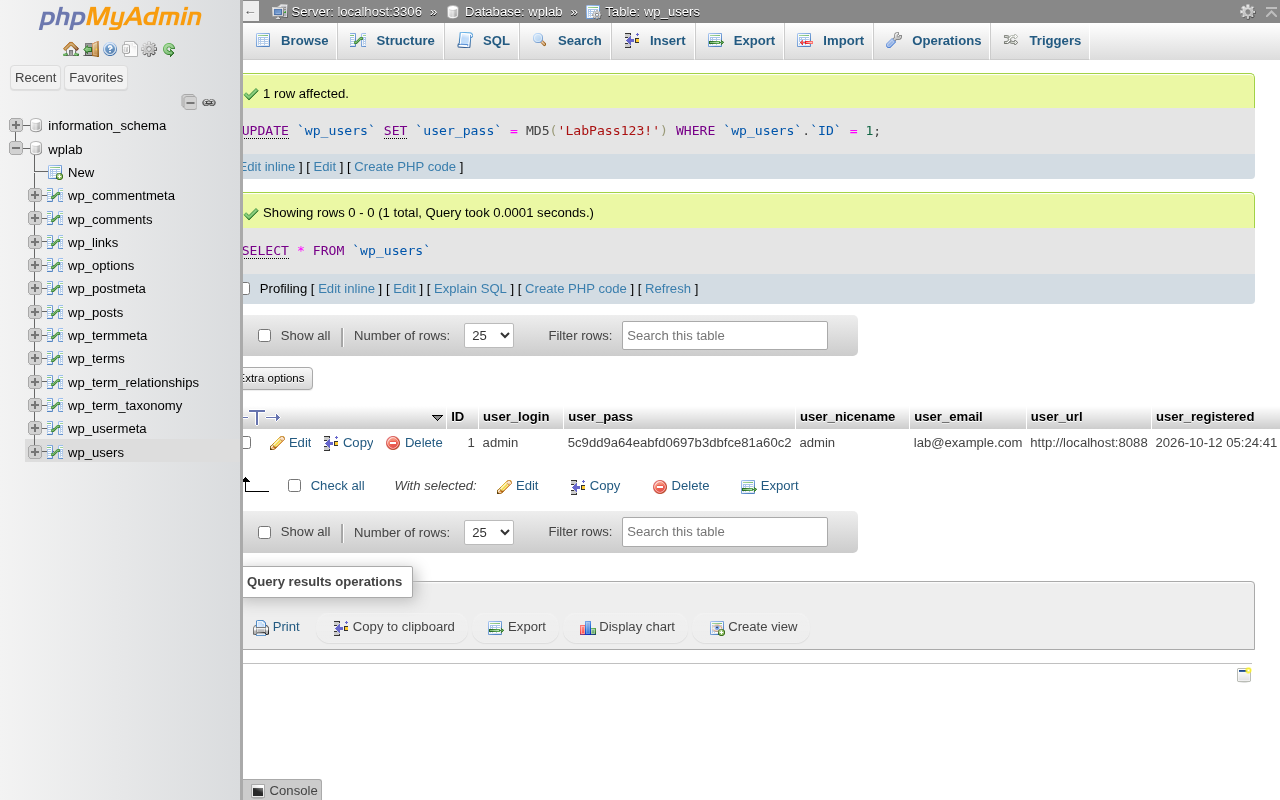Open page settings gear at top right
Image resolution: width=1280 pixels, height=800 pixels.
1247,11
